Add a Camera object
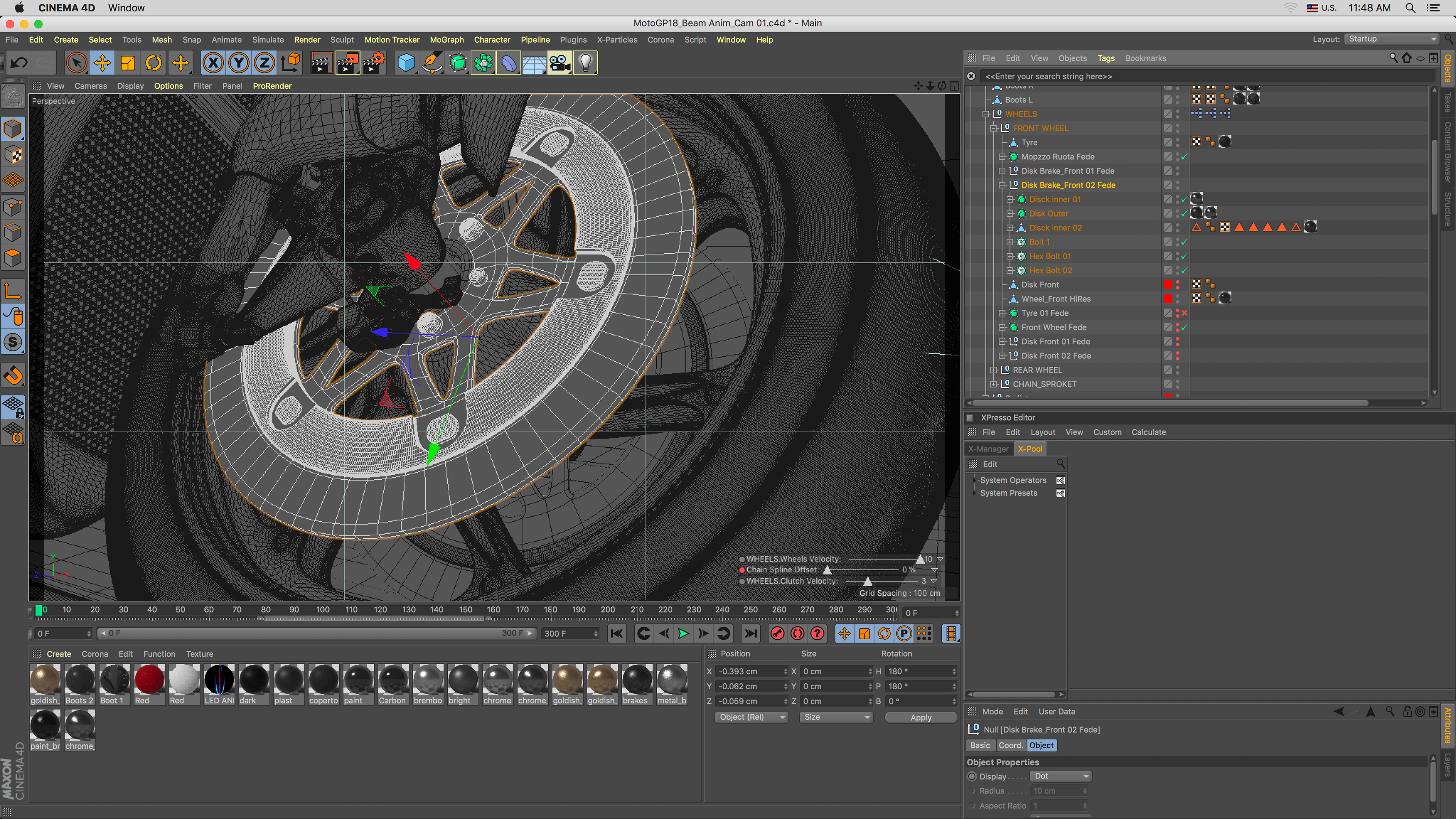The height and width of the screenshot is (819, 1456). pyautogui.click(x=560, y=63)
